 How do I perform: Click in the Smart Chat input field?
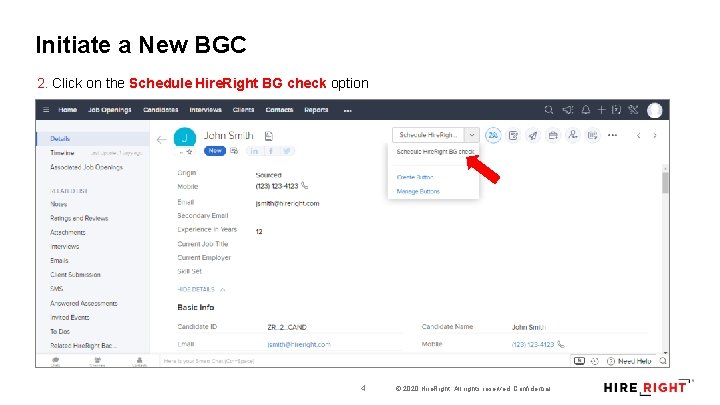coord(365,361)
